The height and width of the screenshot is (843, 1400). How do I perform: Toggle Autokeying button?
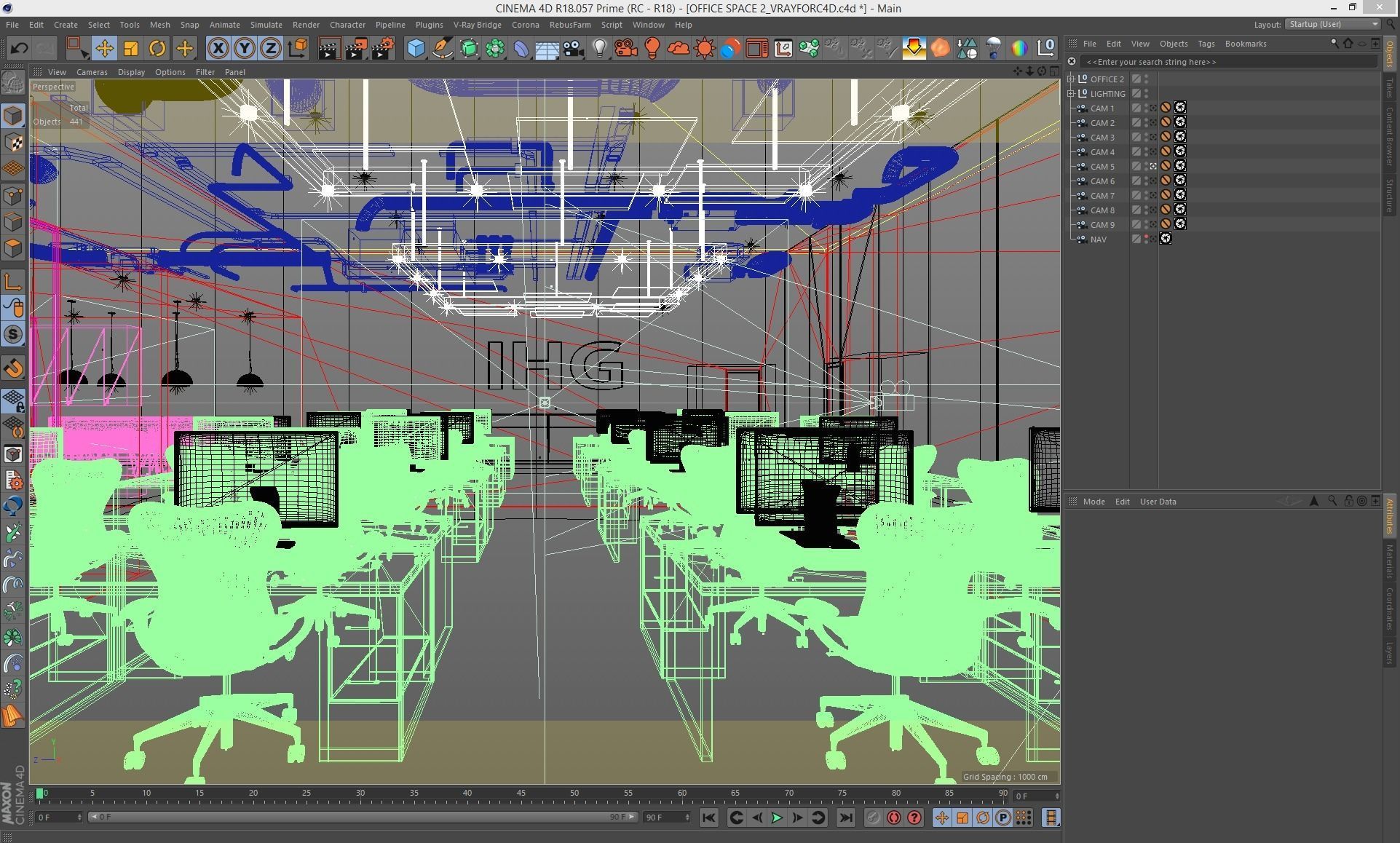point(893,818)
